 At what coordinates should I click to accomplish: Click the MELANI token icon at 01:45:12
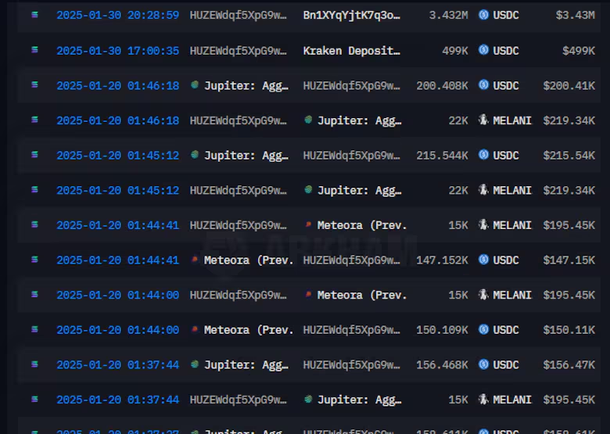point(484,190)
